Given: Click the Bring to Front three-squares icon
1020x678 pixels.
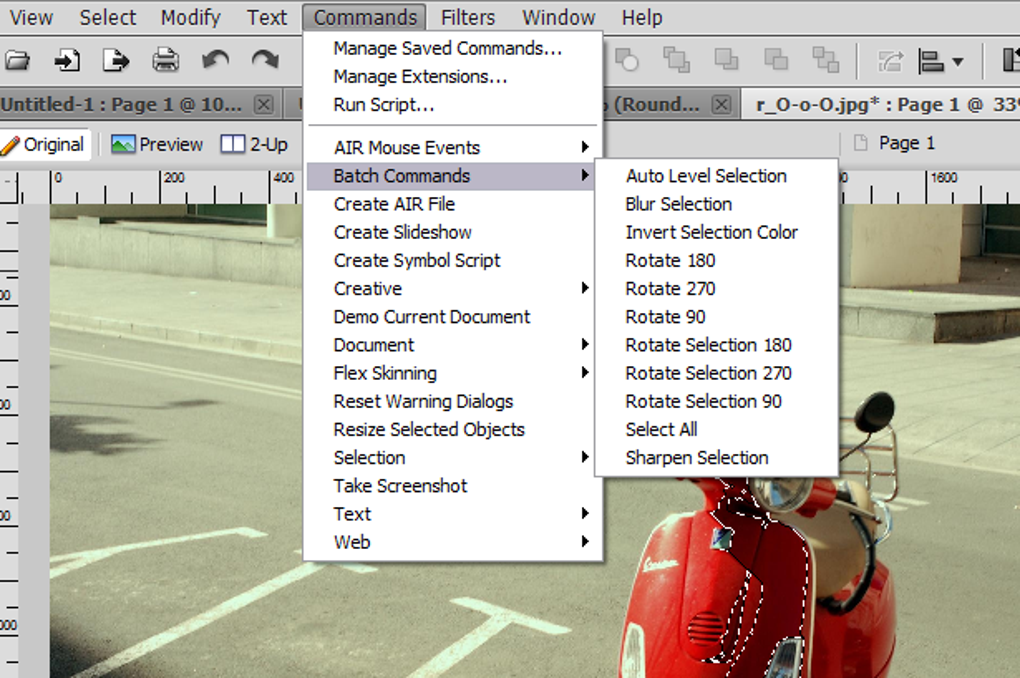Looking at the screenshot, I should pos(677,60).
